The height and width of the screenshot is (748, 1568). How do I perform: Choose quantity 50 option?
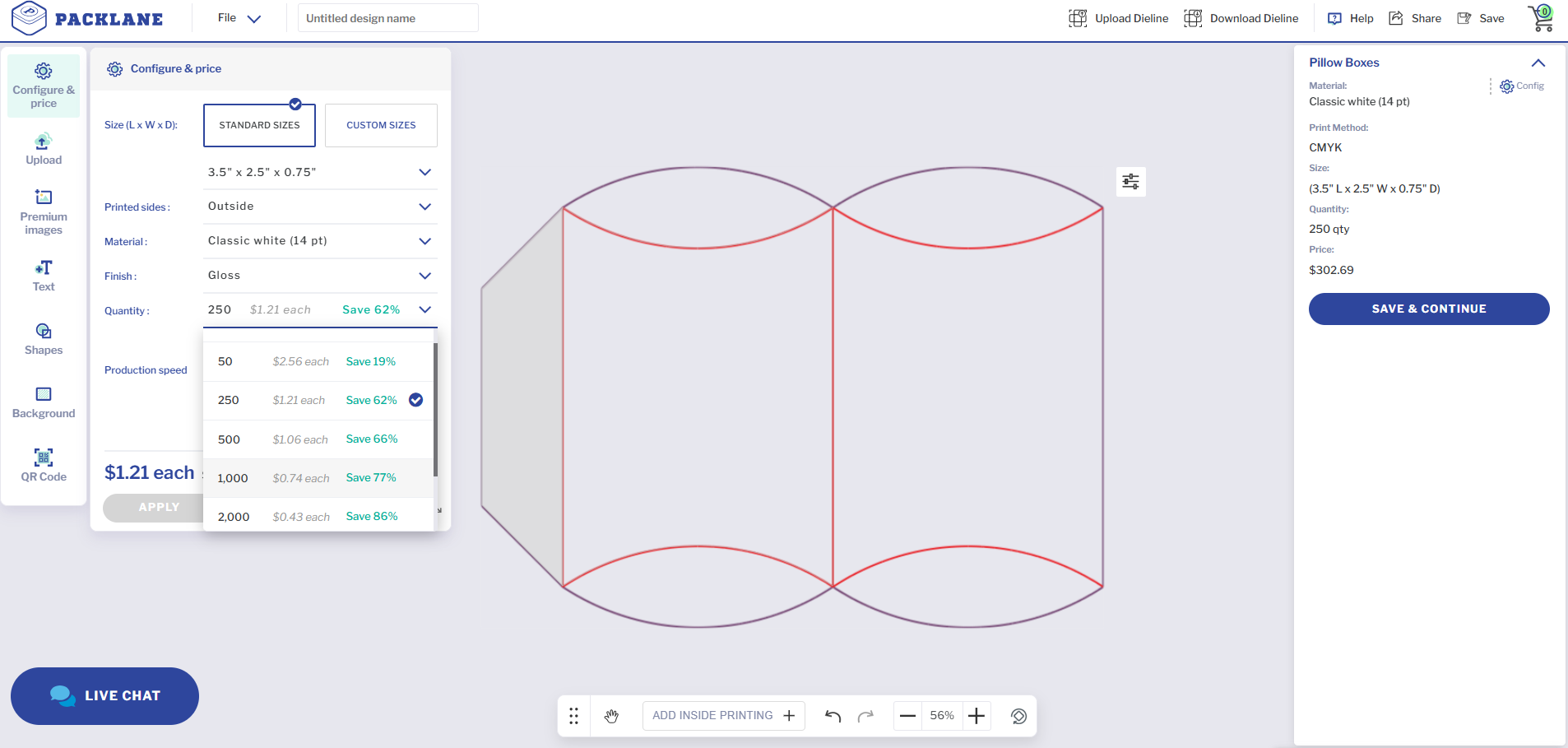point(318,361)
